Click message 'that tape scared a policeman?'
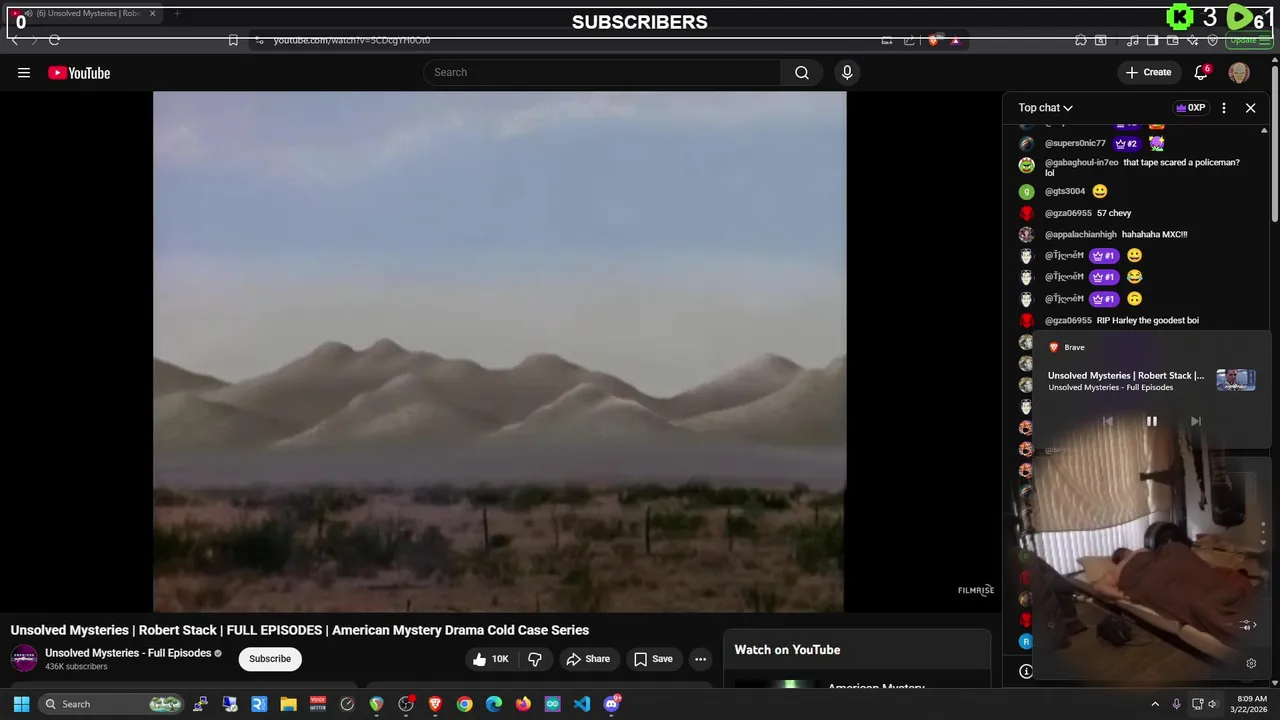Viewport: 1280px width, 720px height. 1181,162
